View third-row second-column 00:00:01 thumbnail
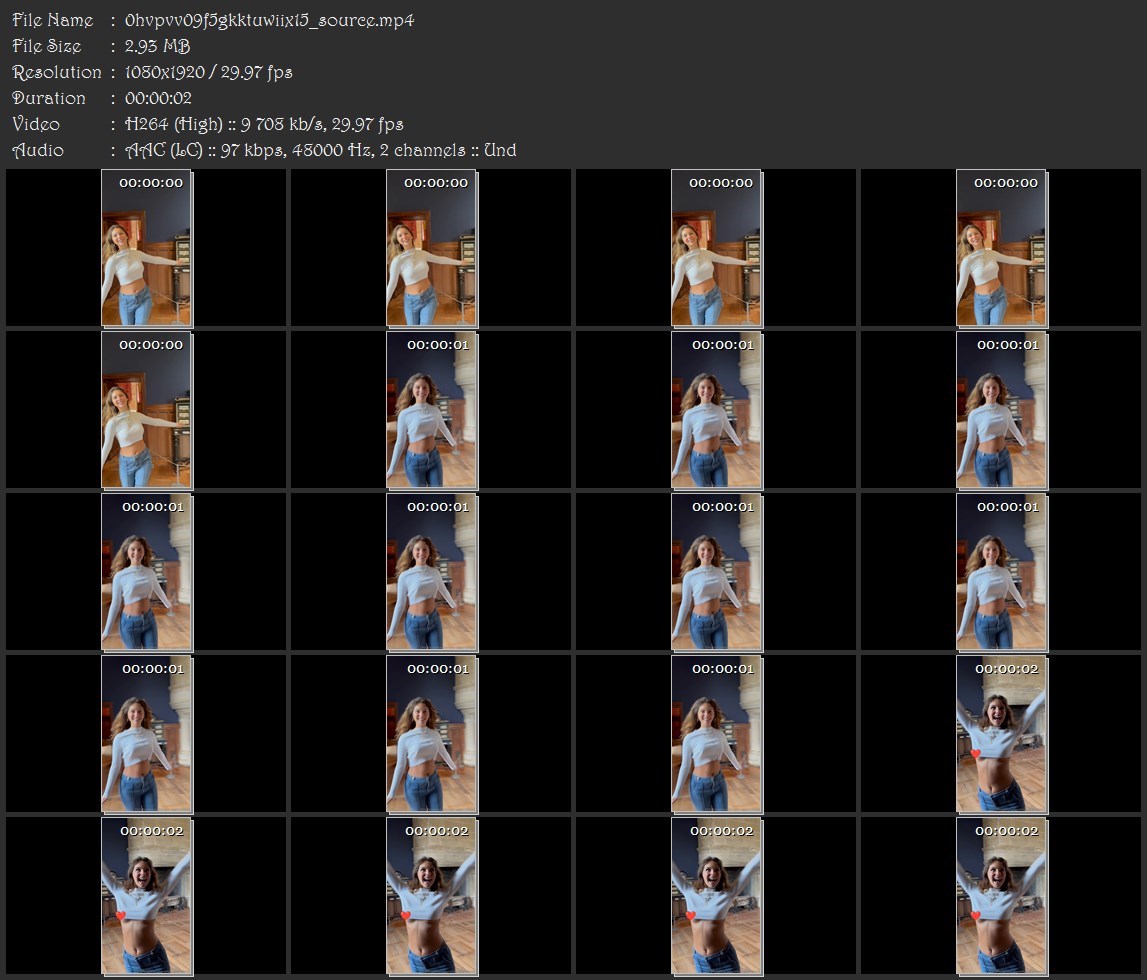The width and height of the screenshot is (1147, 980). click(432, 572)
